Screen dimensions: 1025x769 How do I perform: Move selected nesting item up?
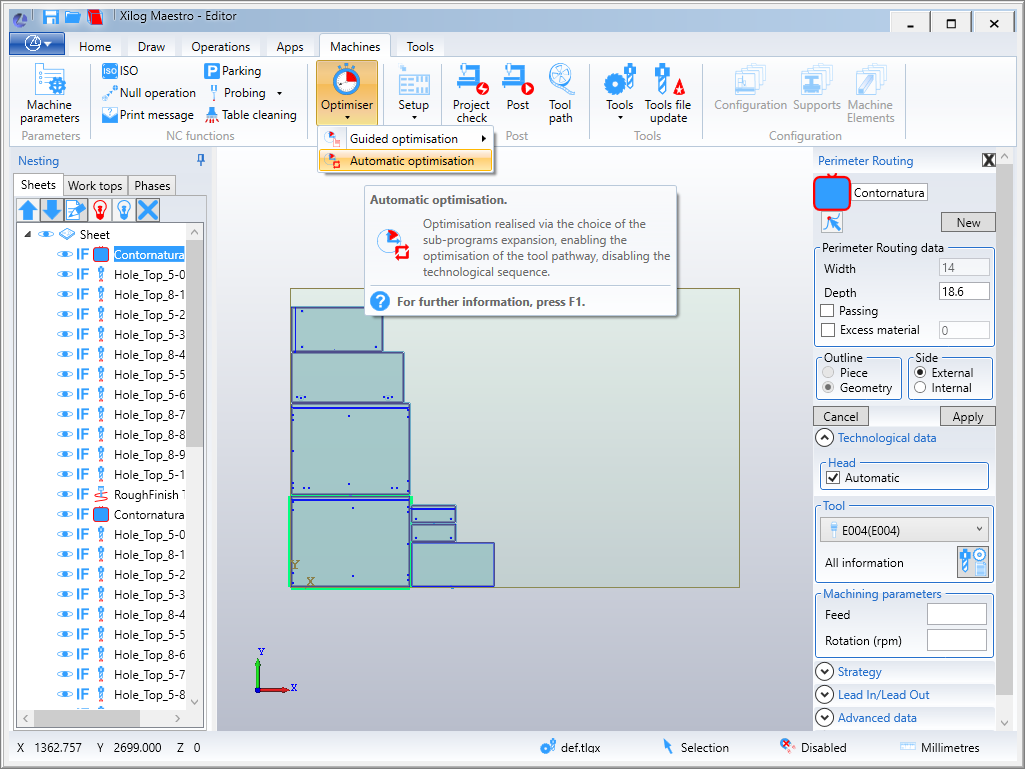[x=28, y=210]
